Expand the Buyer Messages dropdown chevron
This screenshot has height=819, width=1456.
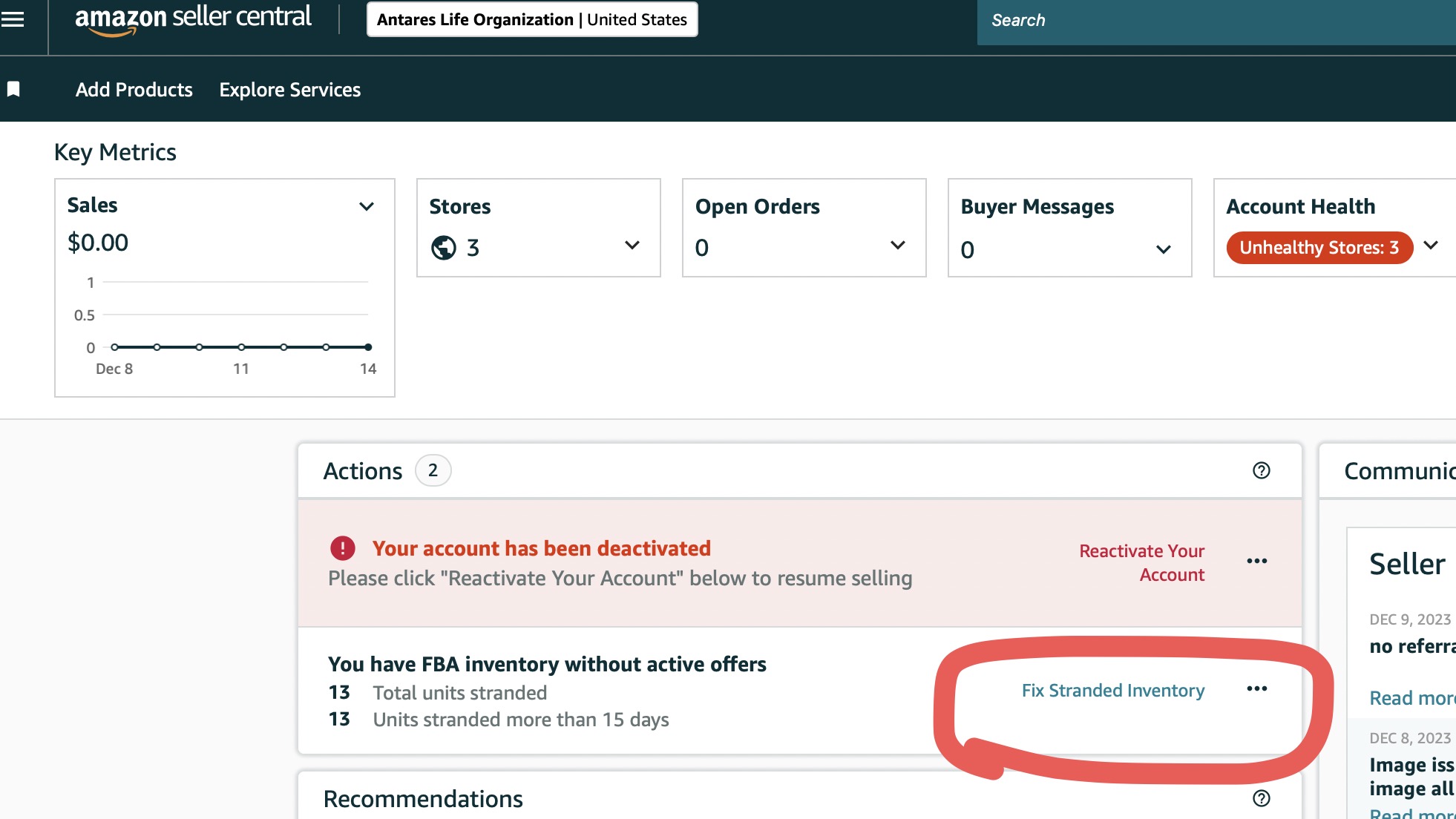pyautogui.click(x=1164, y=250)
